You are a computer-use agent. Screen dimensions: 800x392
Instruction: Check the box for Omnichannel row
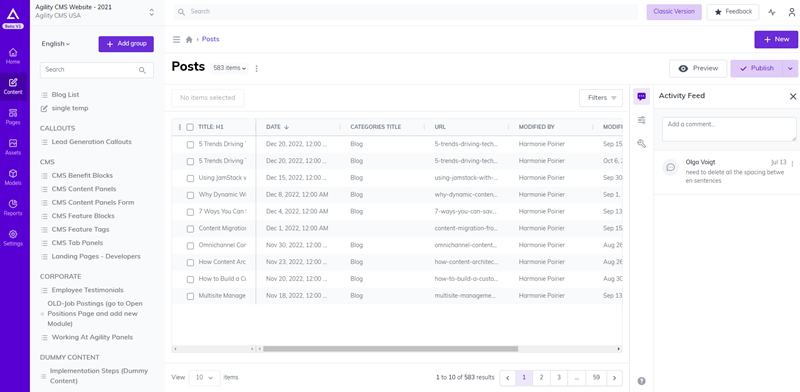pos(190,246)
